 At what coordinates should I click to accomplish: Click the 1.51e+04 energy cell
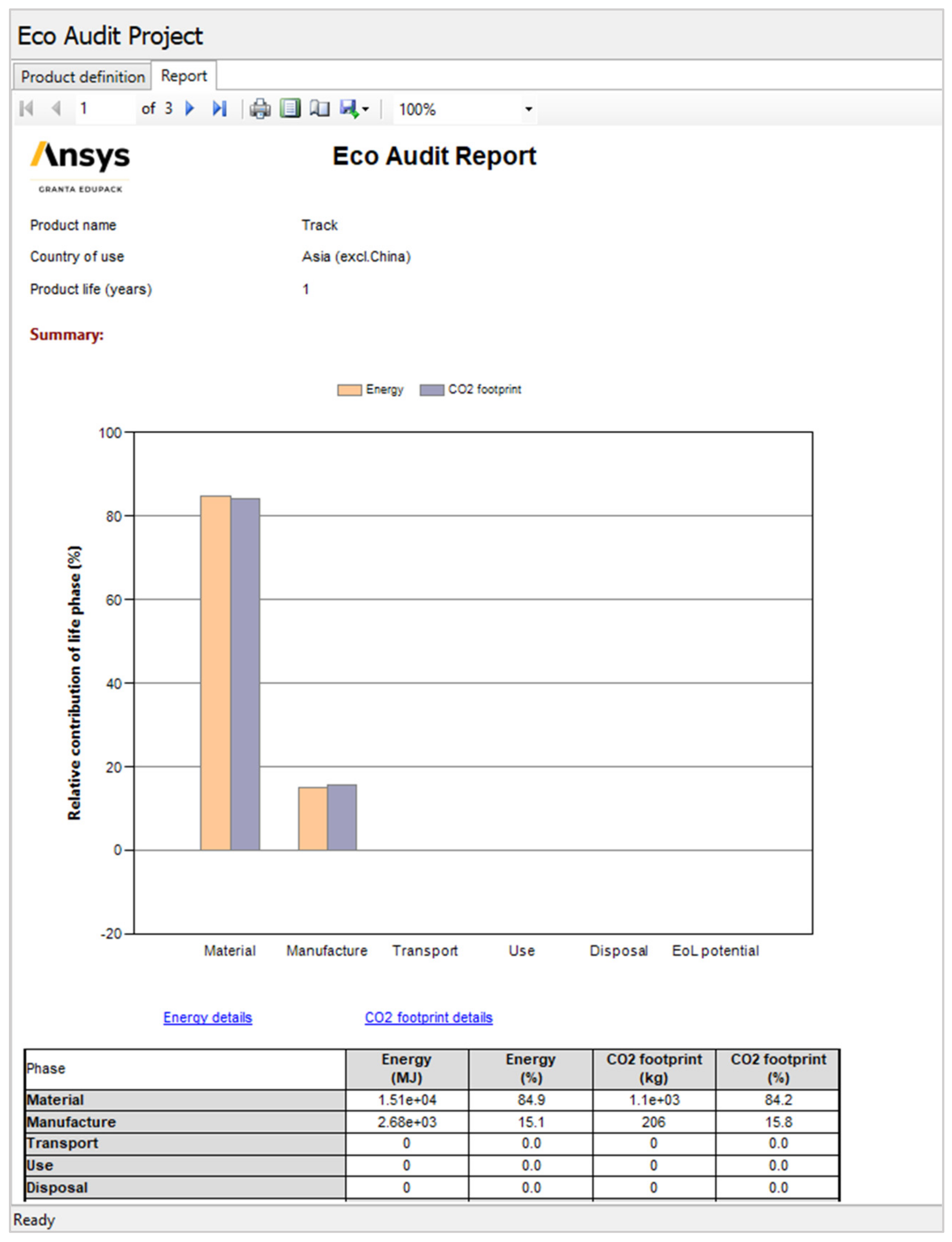407,1100
